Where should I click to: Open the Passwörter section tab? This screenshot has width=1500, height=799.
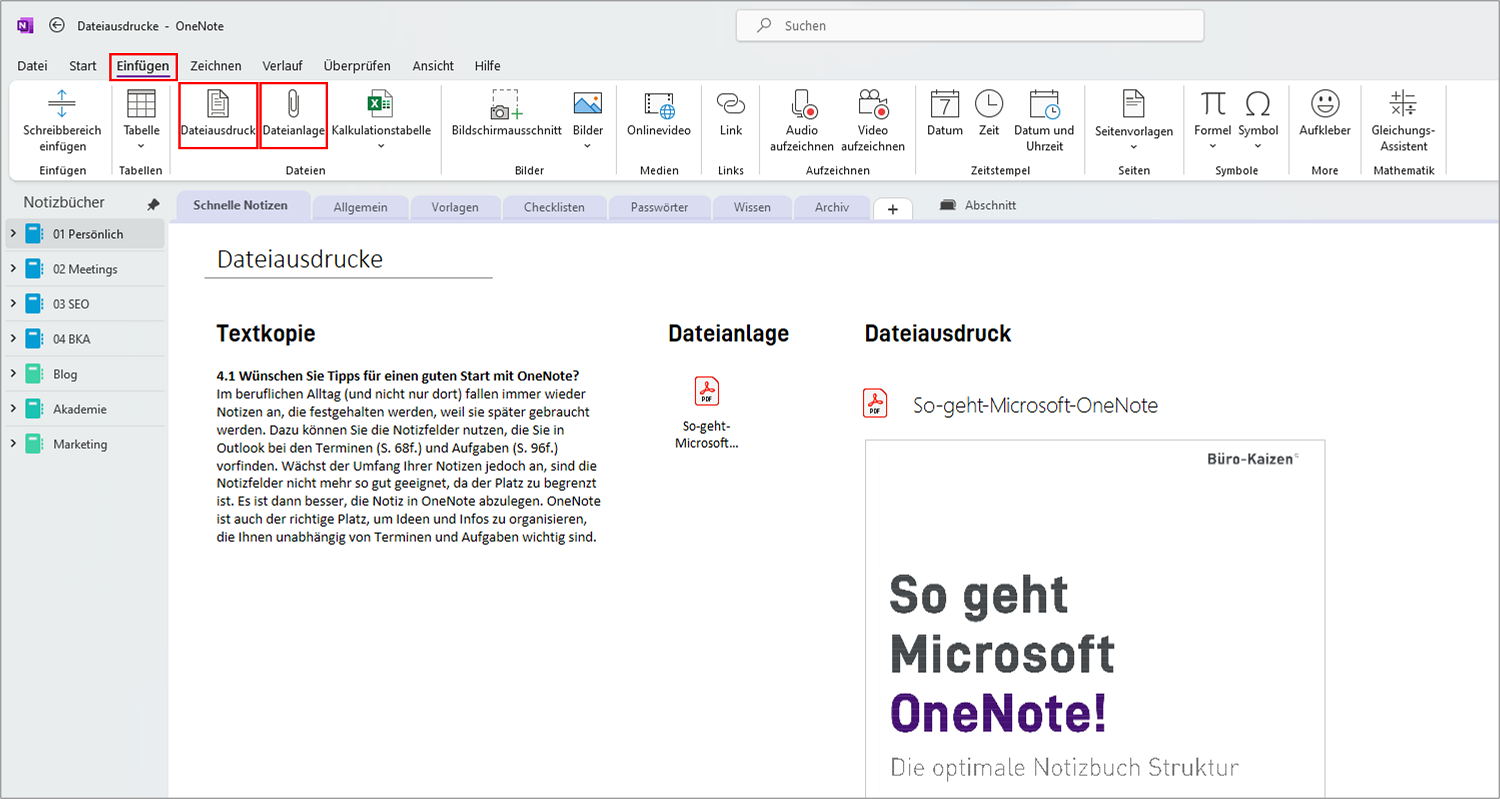(x=660, y=207)
